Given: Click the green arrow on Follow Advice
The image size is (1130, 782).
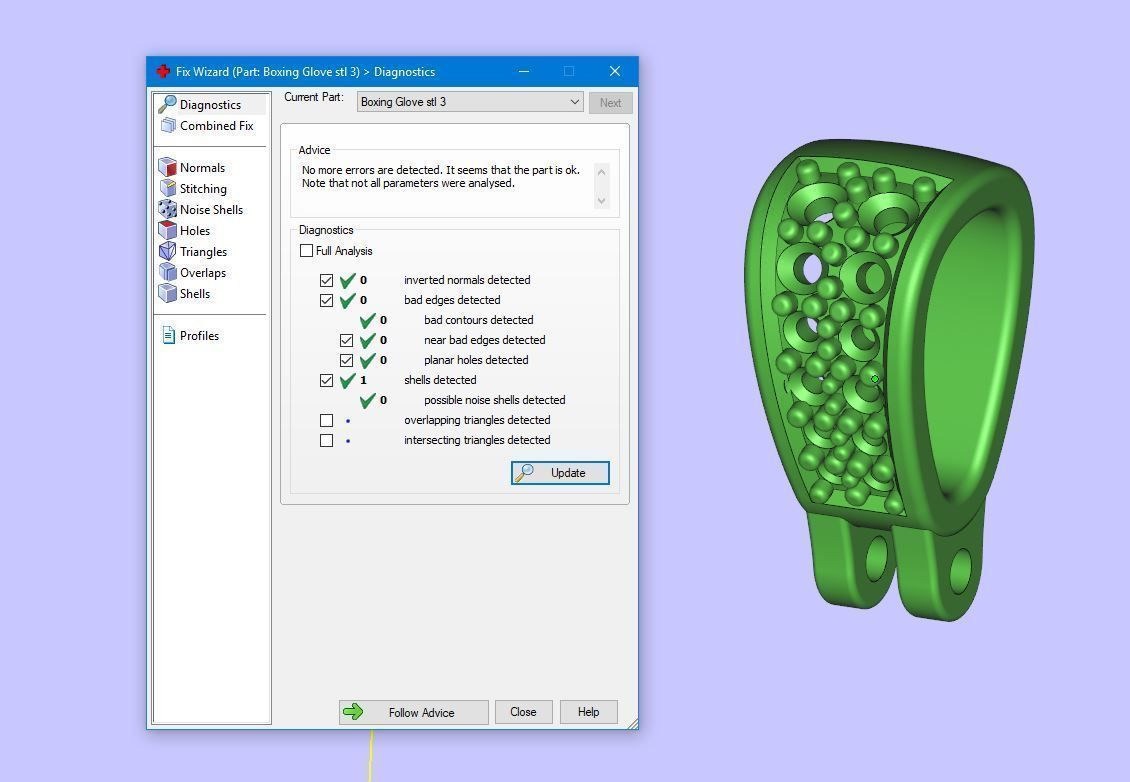Looking at the screenshot, I should tap(353, 712).
